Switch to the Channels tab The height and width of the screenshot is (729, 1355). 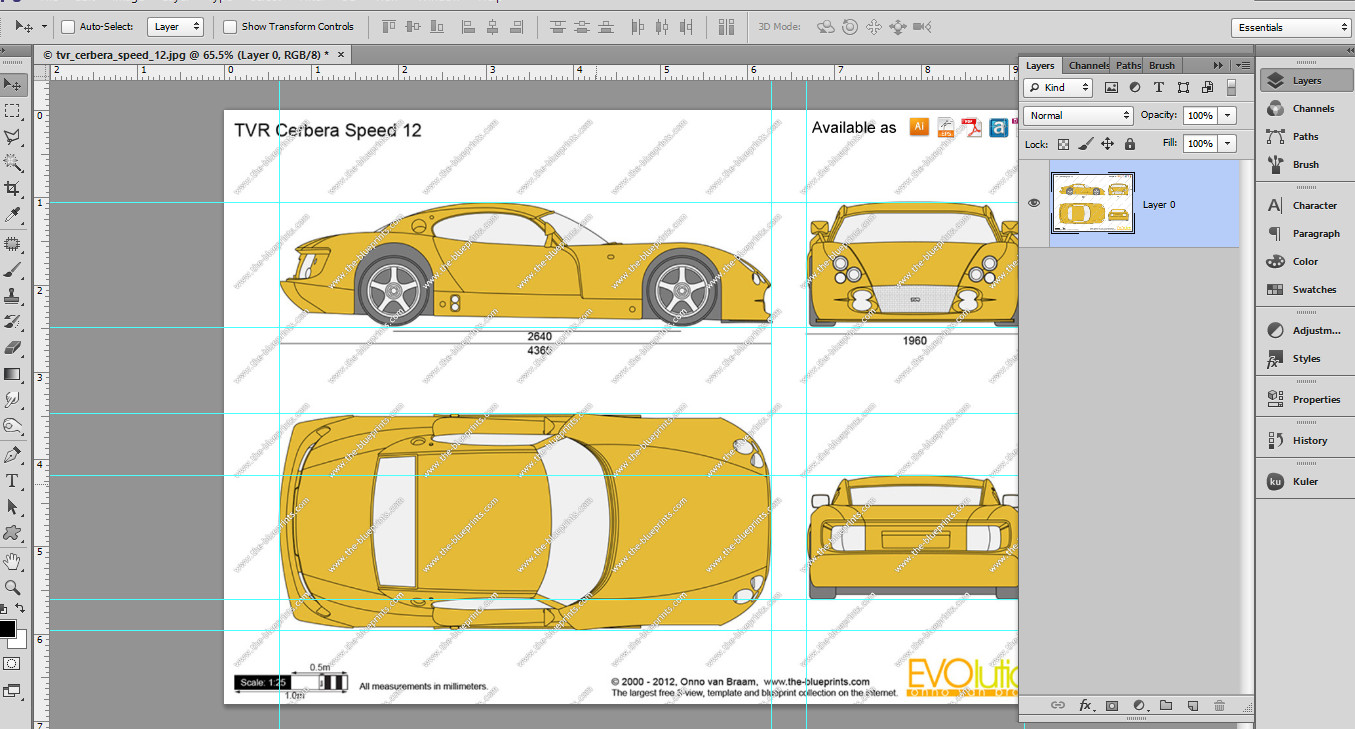point(1087,65)
